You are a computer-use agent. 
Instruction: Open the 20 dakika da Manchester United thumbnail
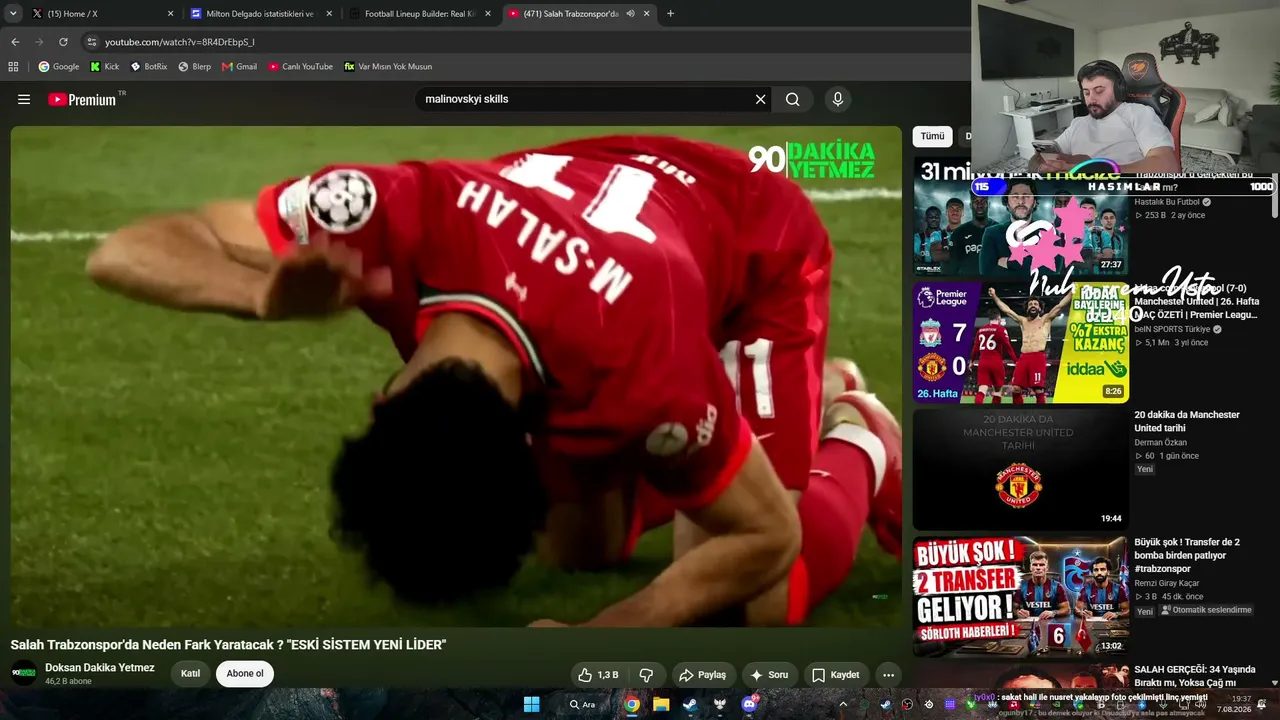pyautogui.click(x=1020, y=469)
